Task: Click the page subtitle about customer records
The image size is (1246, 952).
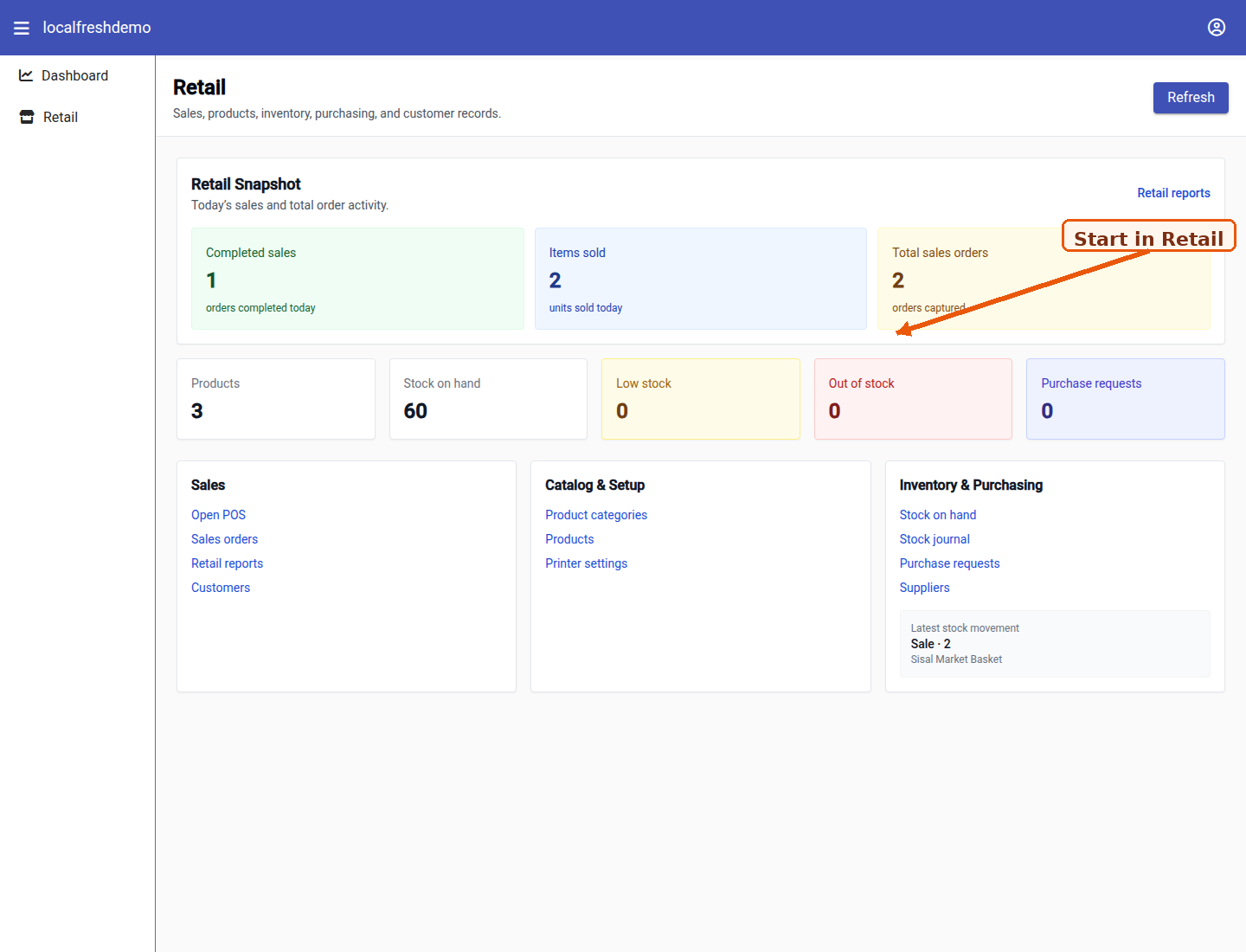Action: click(x=337, y=113)
